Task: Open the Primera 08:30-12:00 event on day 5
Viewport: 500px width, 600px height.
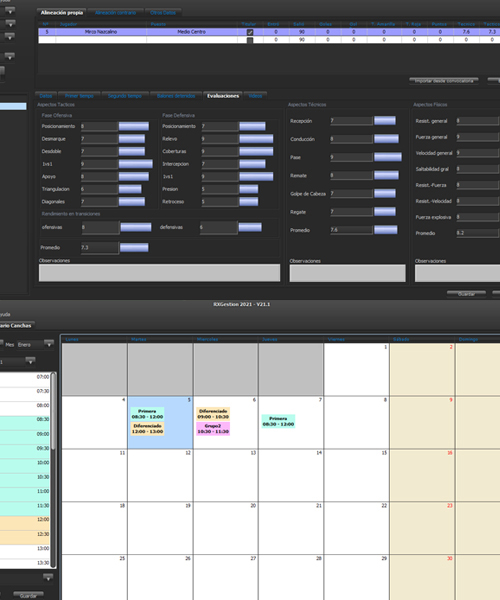Action: (x=147, y=414)
